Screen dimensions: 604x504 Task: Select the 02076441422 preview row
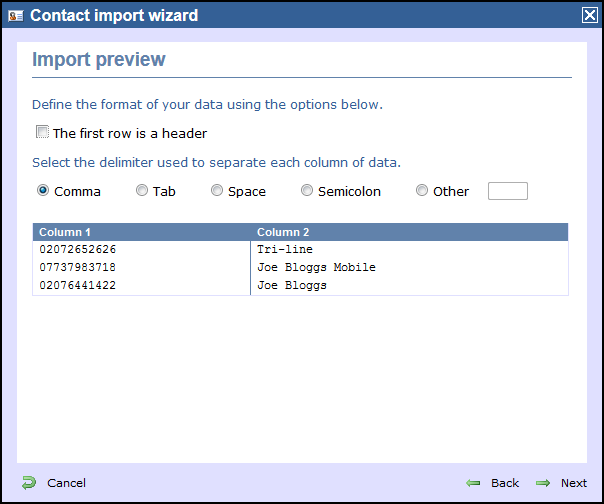300,286
